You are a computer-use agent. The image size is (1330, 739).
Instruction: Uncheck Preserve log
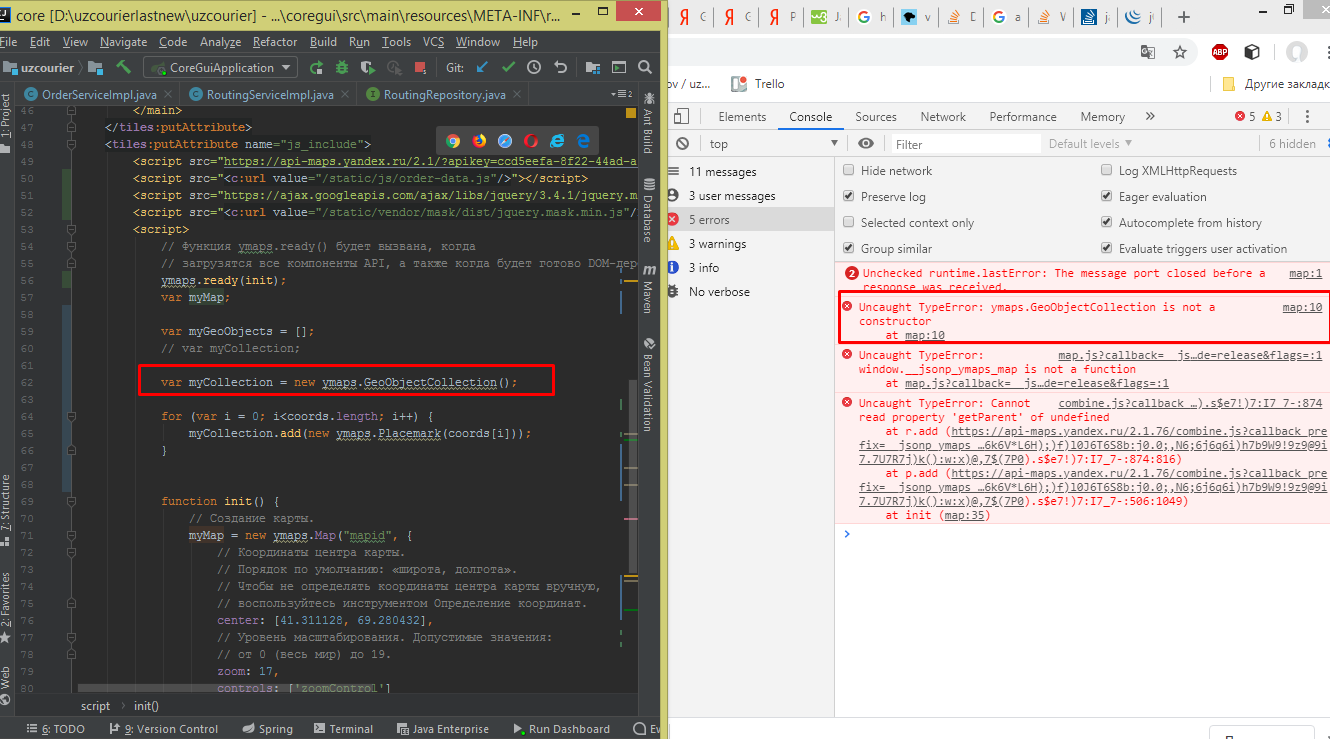(849, 197)
